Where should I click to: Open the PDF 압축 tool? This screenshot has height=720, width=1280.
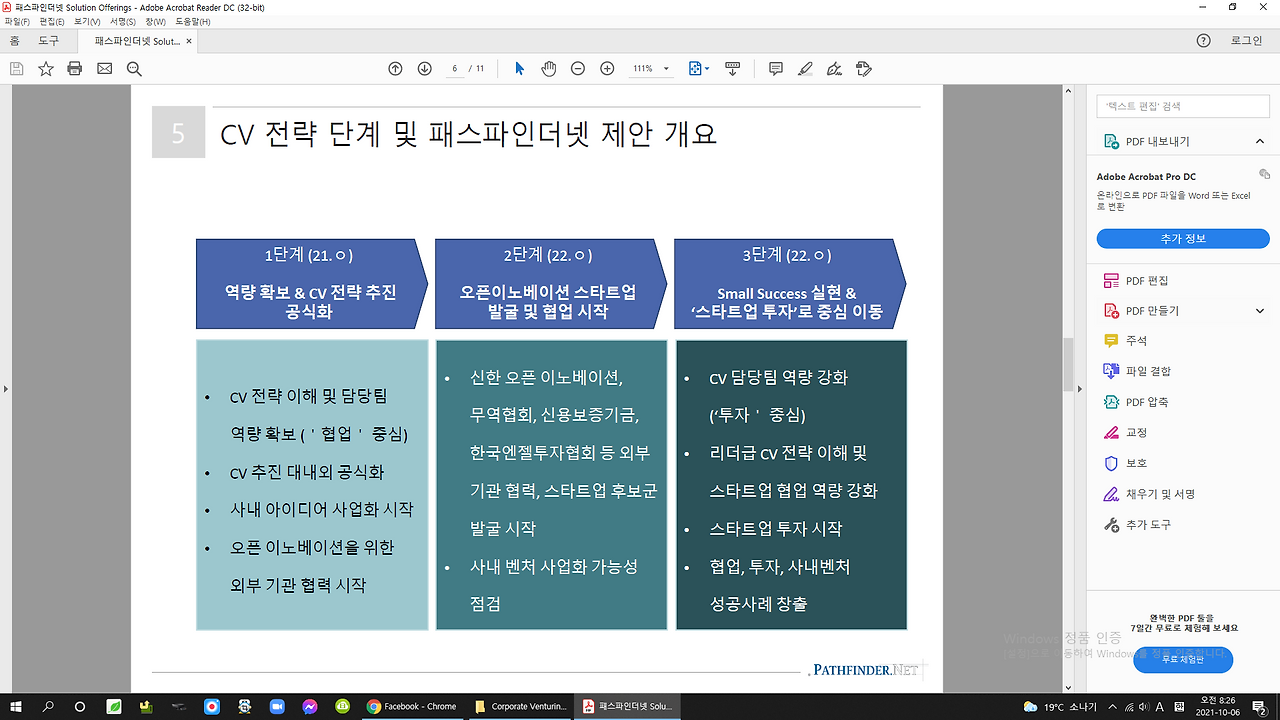point(1136,402)
